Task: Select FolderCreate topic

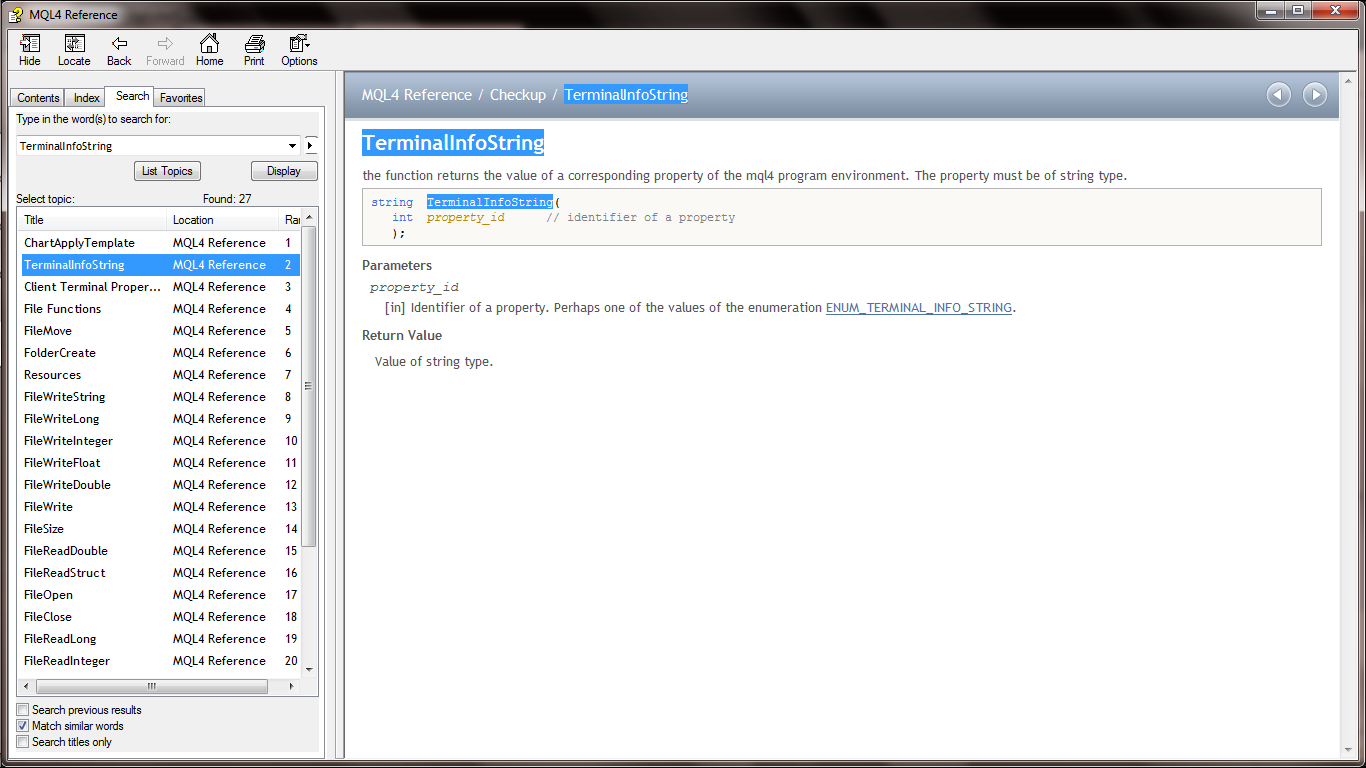Action: 160,353
